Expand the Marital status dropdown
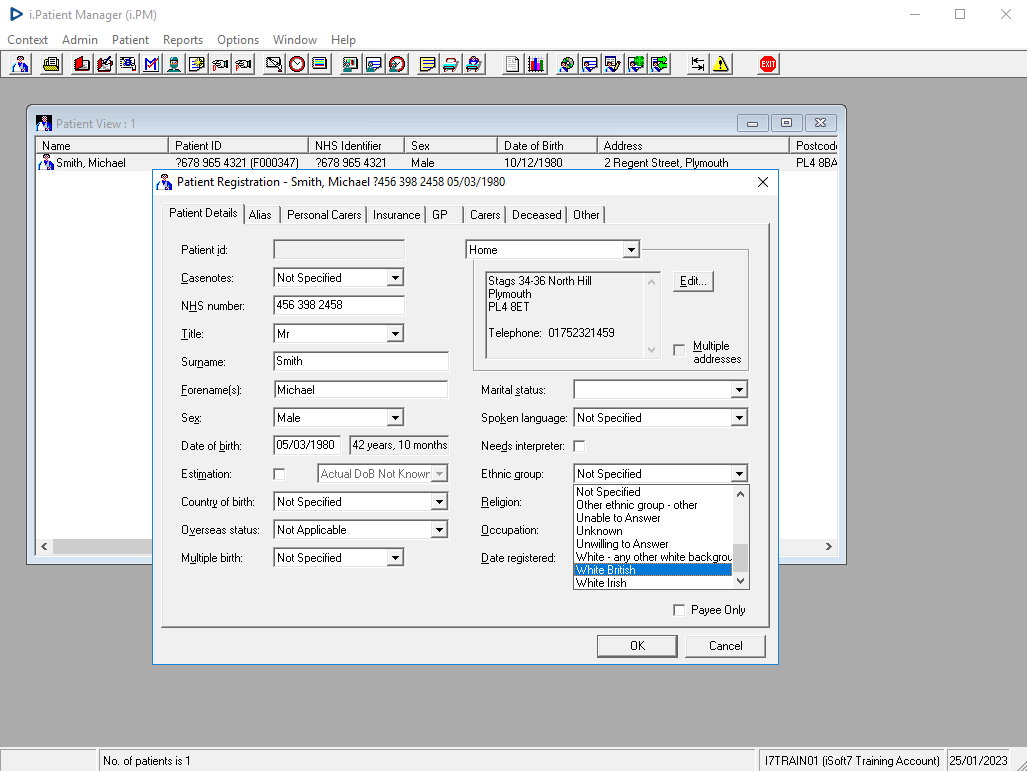 coord(739,390)
